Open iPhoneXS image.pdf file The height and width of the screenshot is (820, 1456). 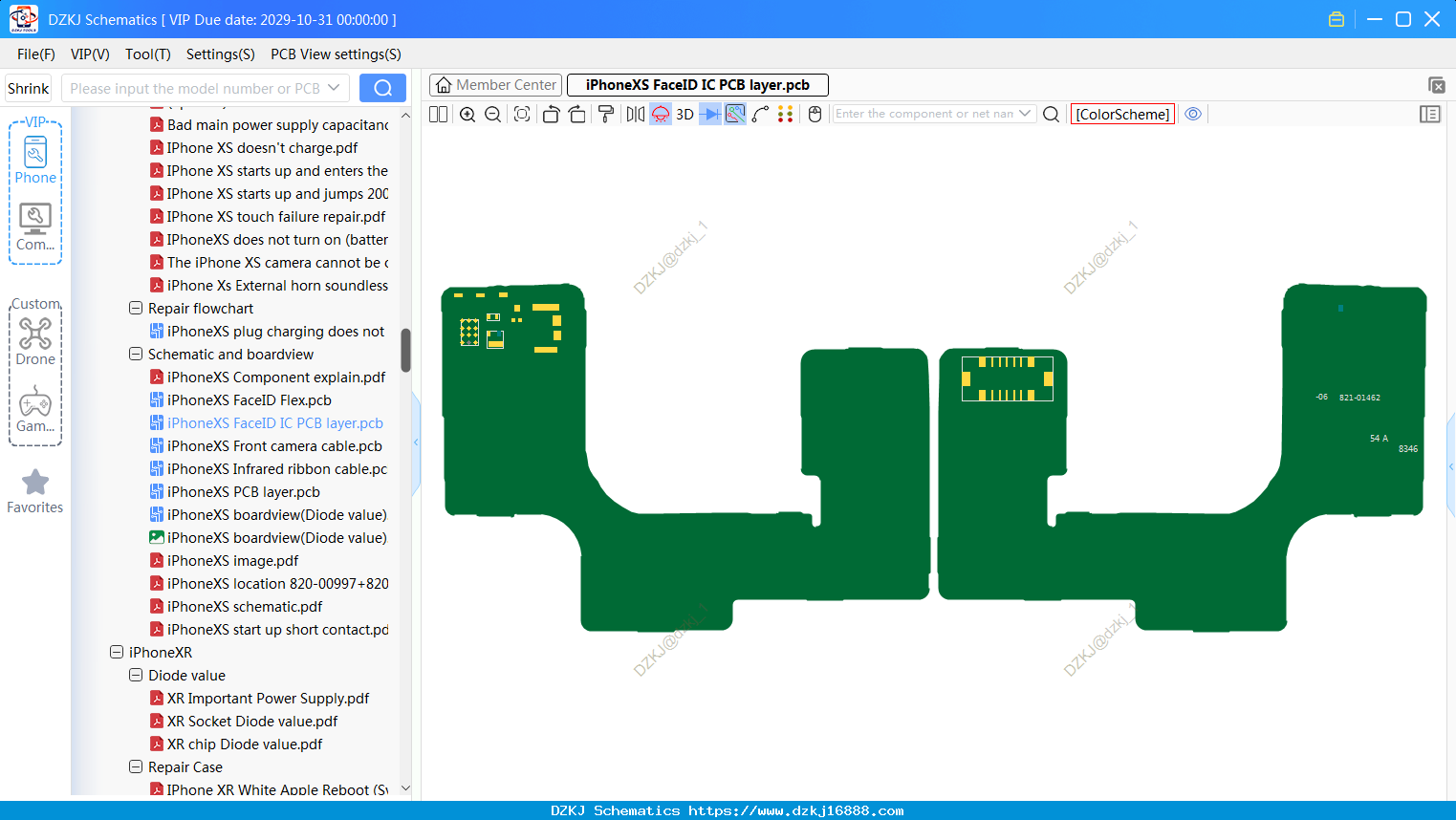232,561
